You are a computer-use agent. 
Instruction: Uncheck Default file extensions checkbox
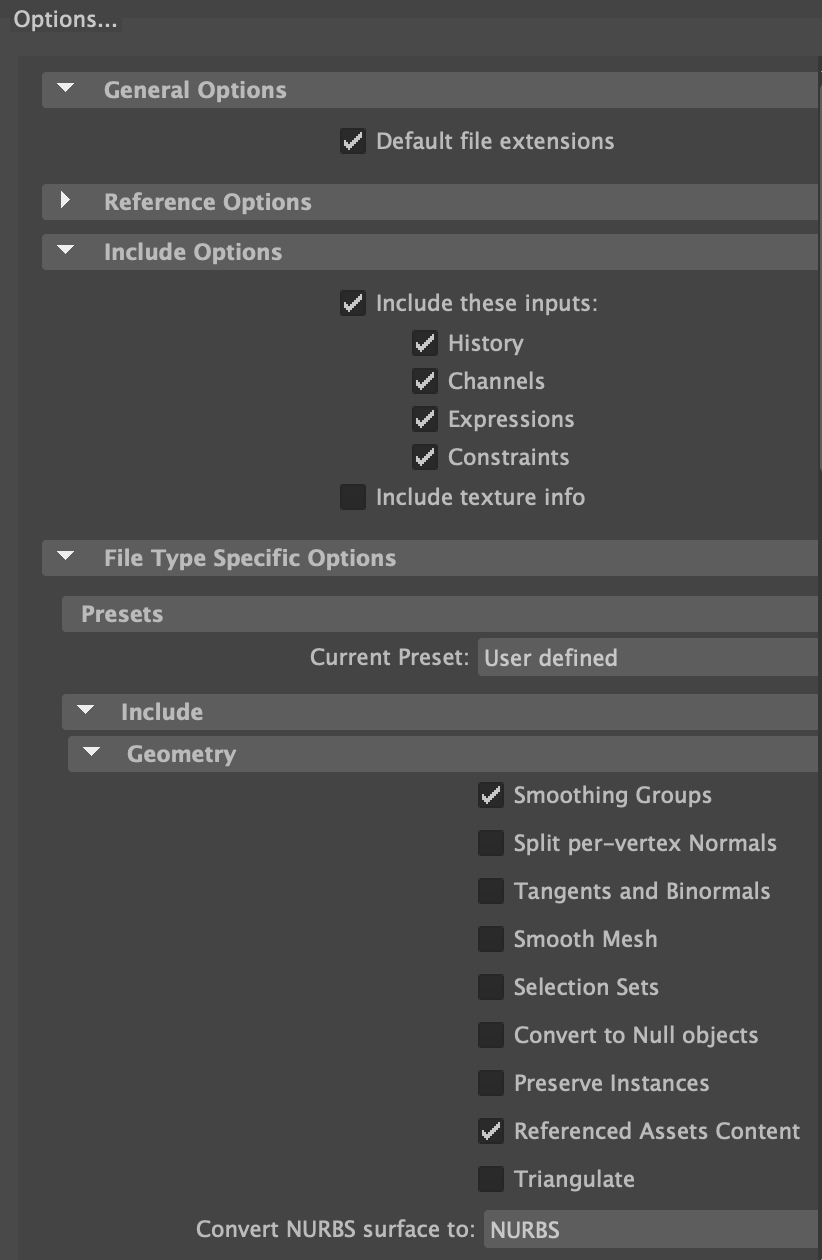click(353, 141)
